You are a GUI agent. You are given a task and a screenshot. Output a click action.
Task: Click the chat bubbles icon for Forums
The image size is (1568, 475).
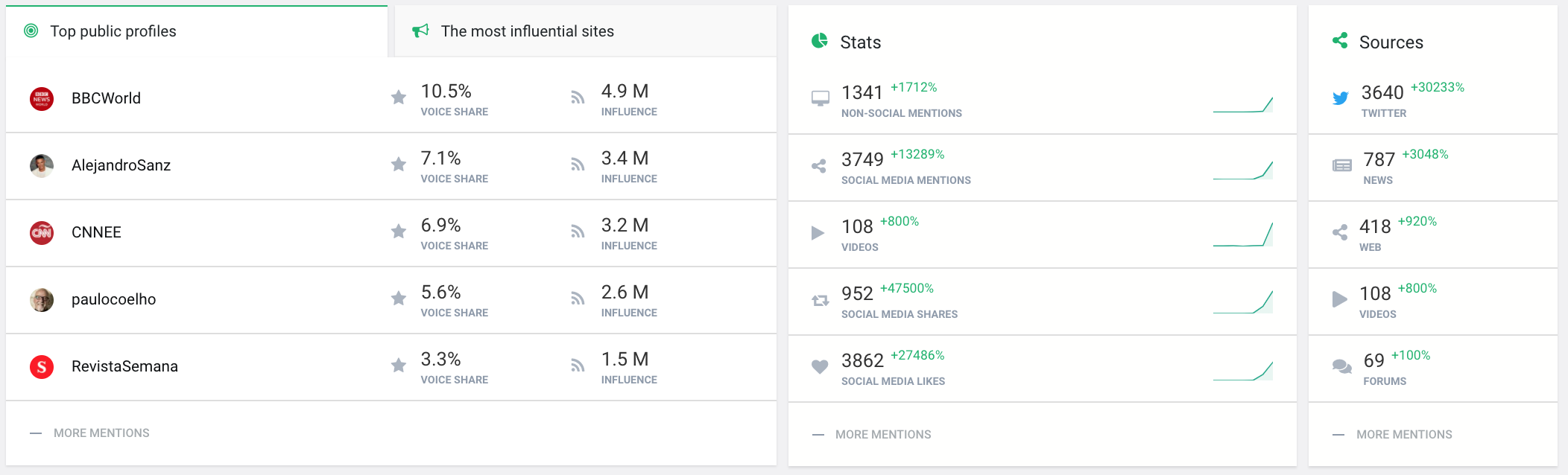(x=1341, y=366)
